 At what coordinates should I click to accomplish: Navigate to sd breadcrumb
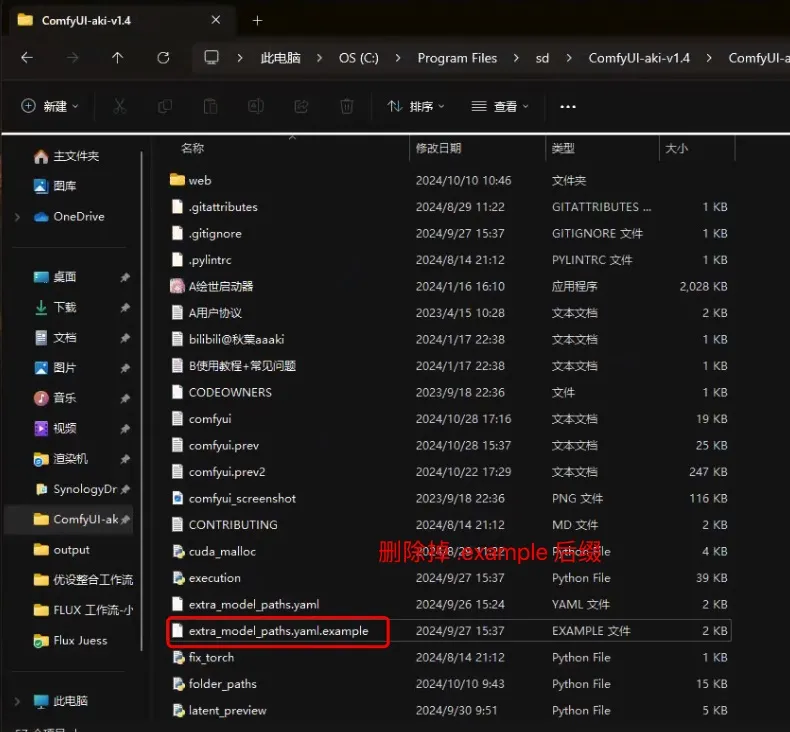coord(543,58)
